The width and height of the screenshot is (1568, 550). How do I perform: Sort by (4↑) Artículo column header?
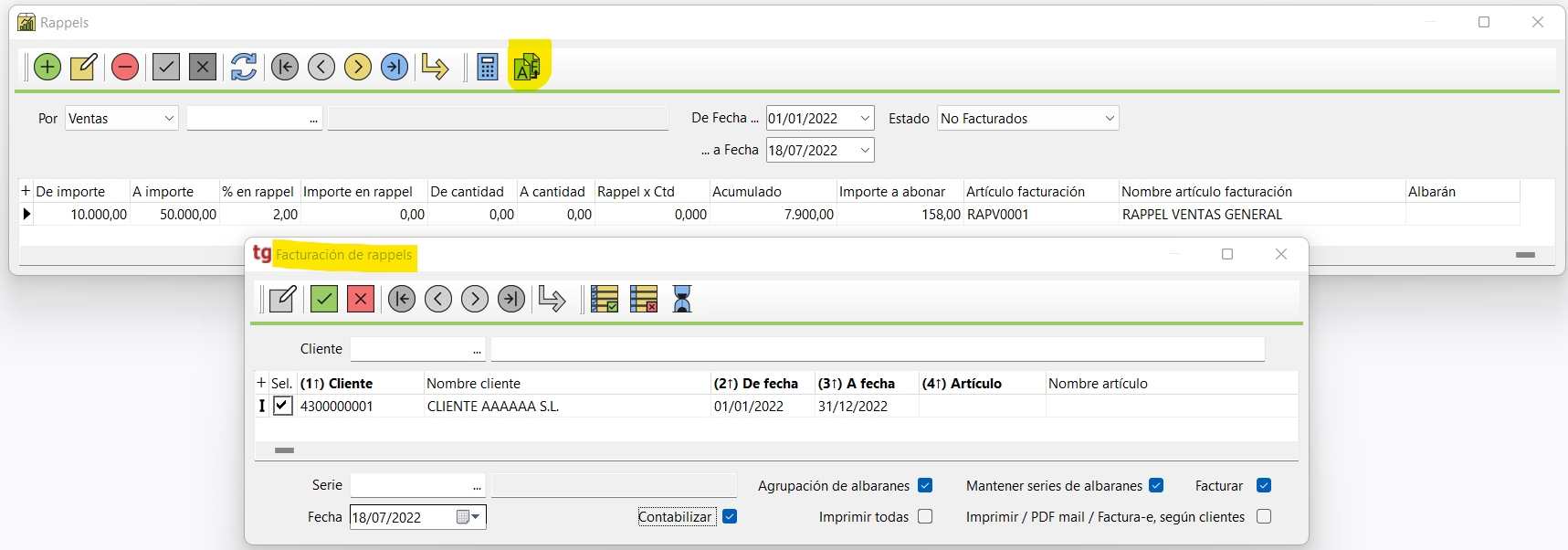pyautogui.click(x=982, y=383)
